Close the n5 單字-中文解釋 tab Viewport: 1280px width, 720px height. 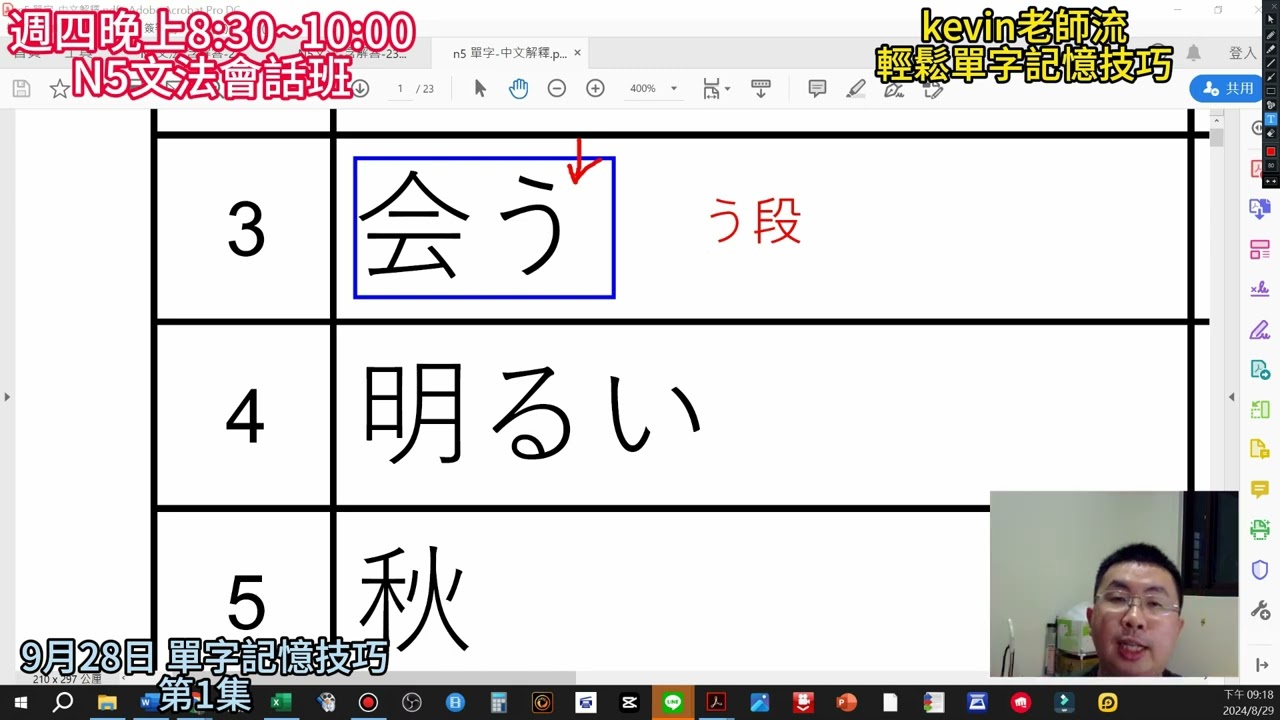[x=577, y=53]
